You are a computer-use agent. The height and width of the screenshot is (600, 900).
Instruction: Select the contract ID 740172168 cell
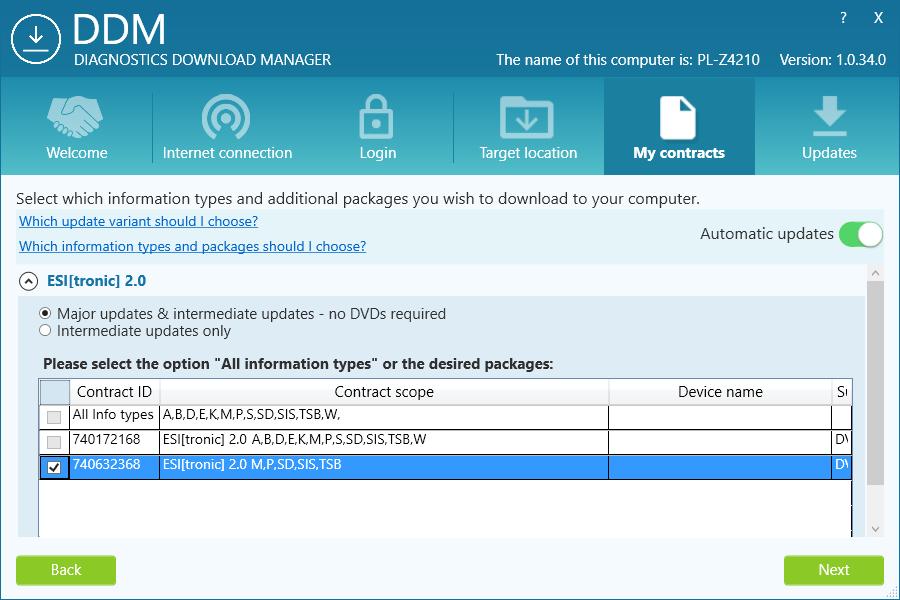pyautogui.click(x=114, y=442)
